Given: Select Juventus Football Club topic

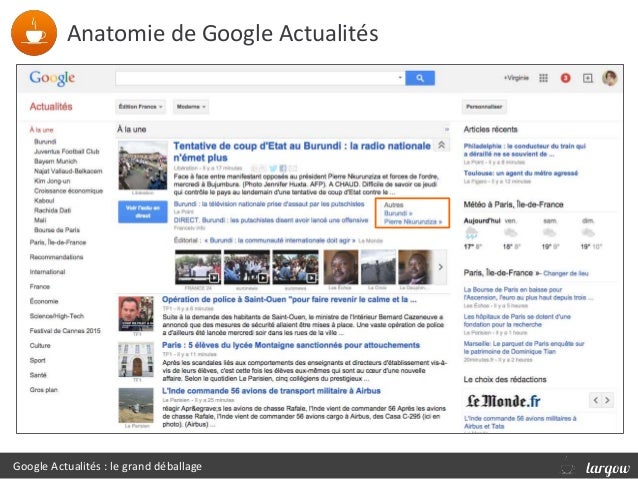Looking at the screenshot, I should 67,151.
